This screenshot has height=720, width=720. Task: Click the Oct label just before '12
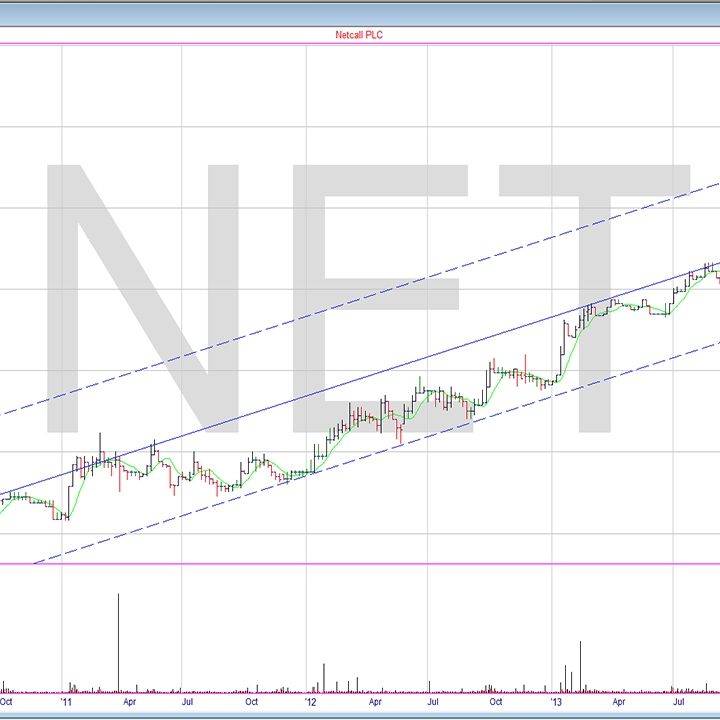(x=251, y=702)
